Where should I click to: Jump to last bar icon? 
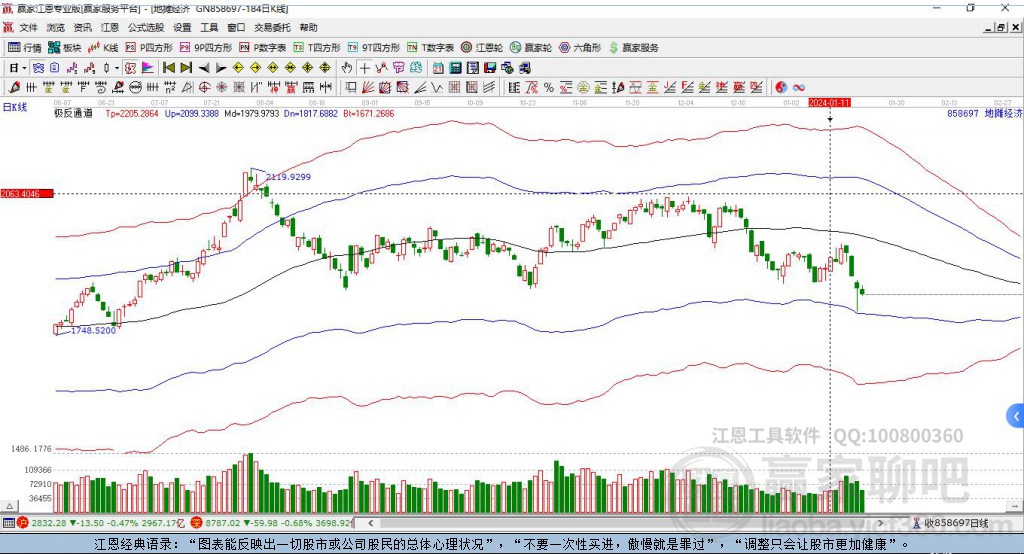point(186,68)
